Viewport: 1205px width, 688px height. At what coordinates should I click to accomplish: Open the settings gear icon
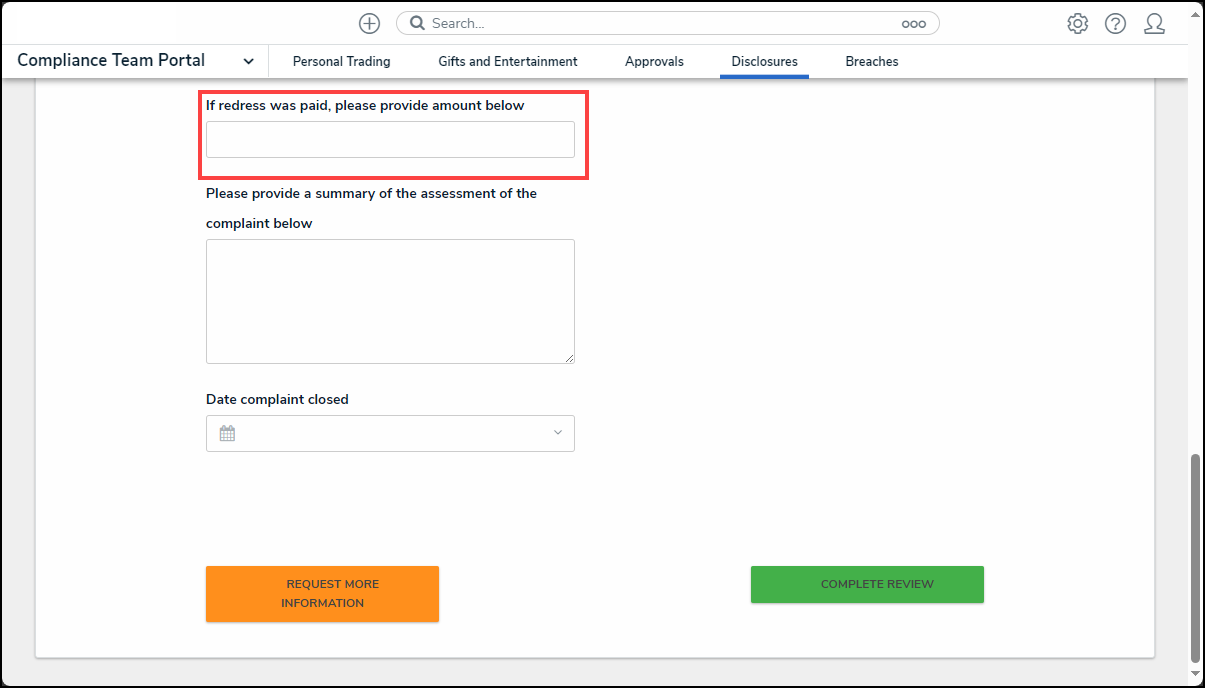pos(1077,24)
